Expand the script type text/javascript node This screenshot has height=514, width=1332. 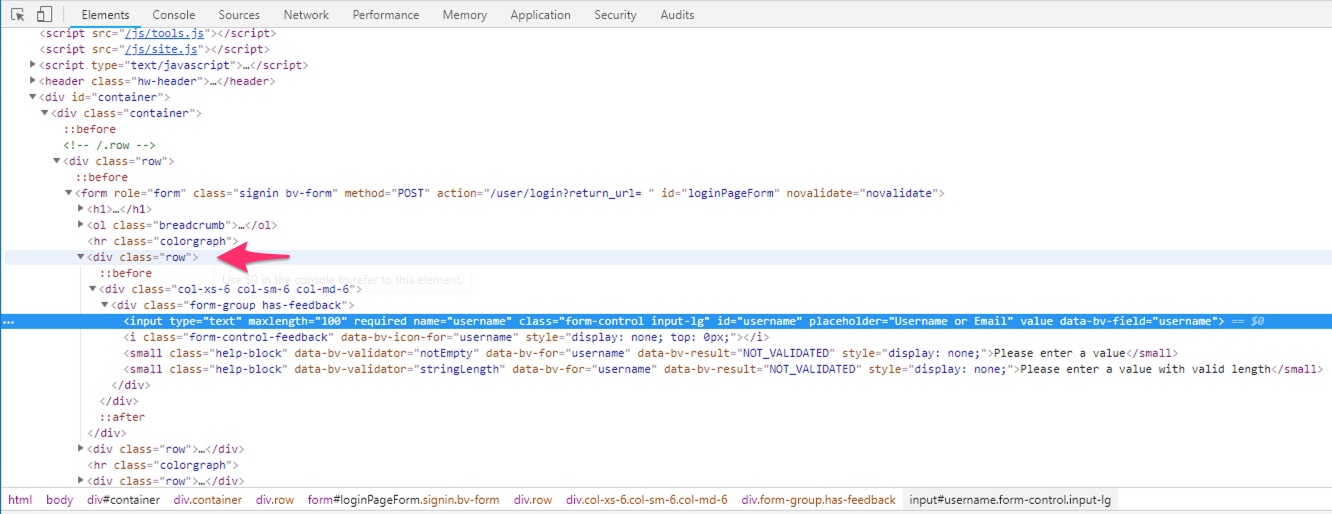(33, 65)
